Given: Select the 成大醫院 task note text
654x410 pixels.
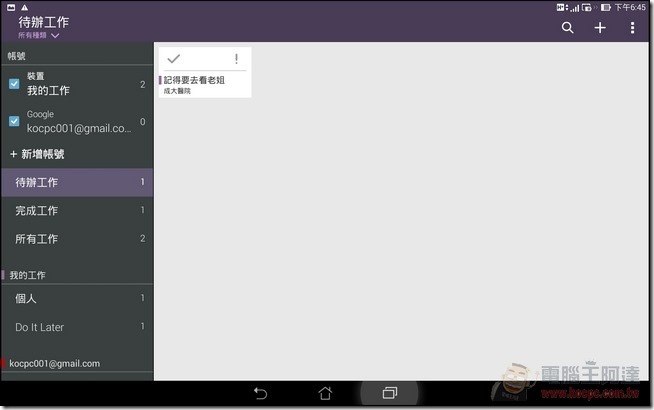Looking at the screenshot, I should [177, 91].
